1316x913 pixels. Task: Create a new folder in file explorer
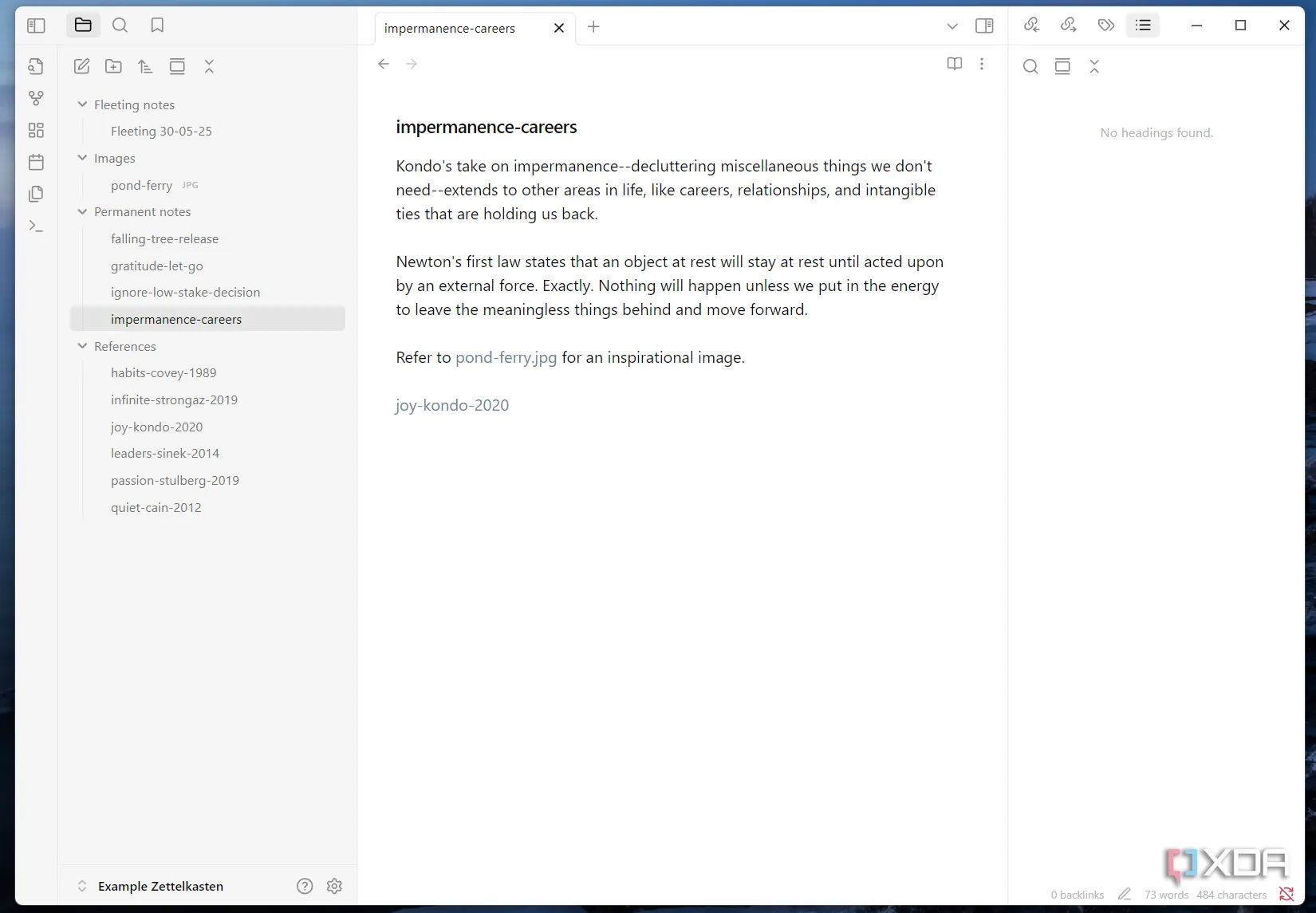coord(113,67)
